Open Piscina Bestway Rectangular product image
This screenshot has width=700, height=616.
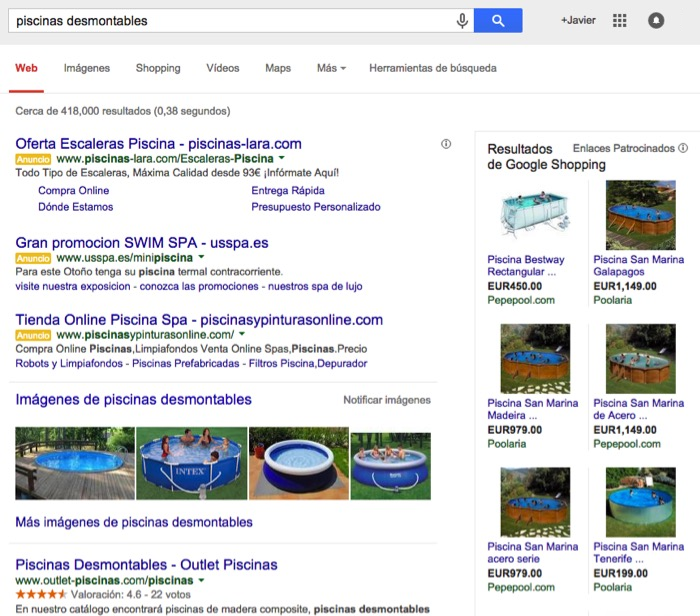[535, 215]
